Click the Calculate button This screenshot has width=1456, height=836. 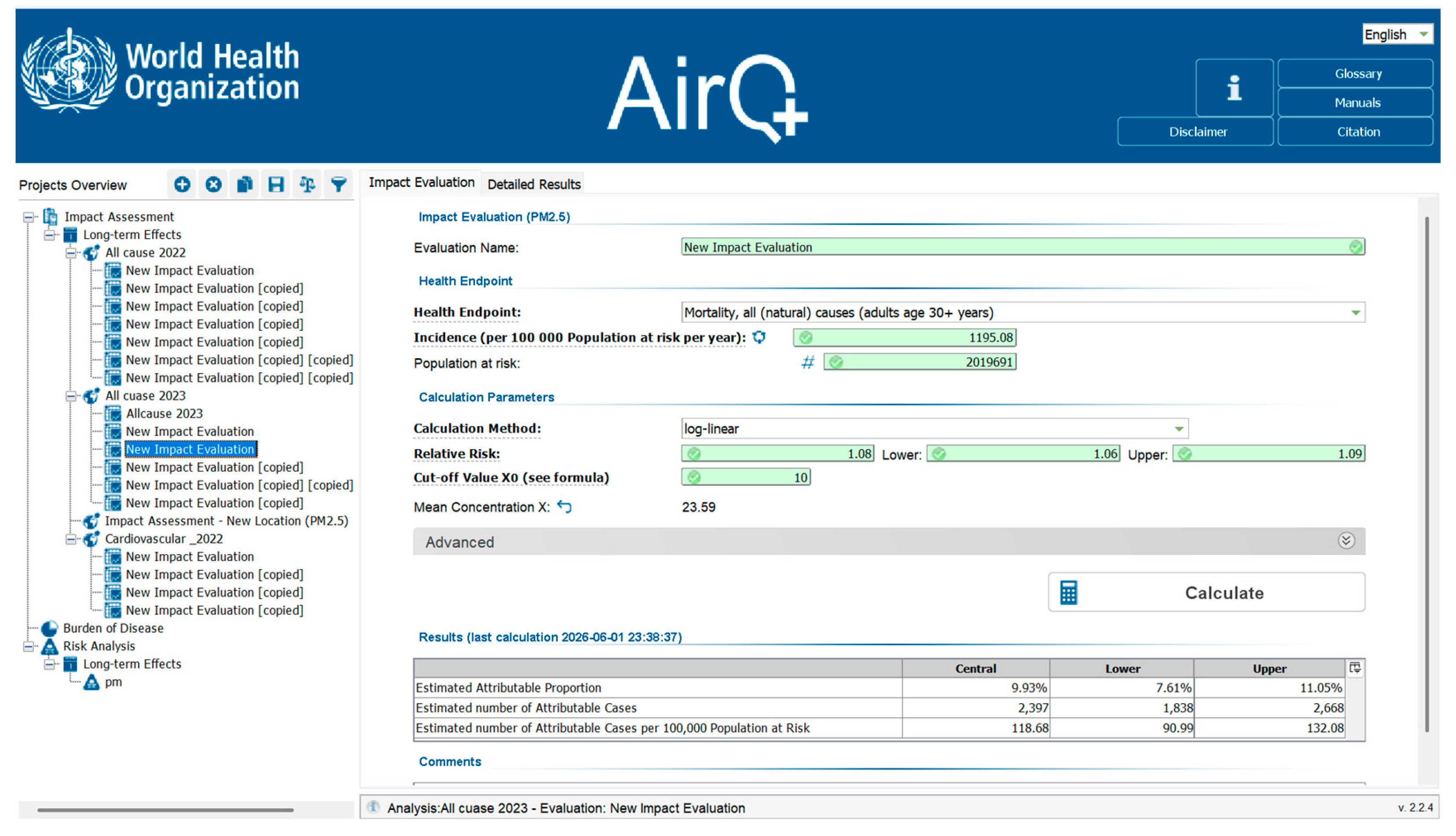(1206, 592)
